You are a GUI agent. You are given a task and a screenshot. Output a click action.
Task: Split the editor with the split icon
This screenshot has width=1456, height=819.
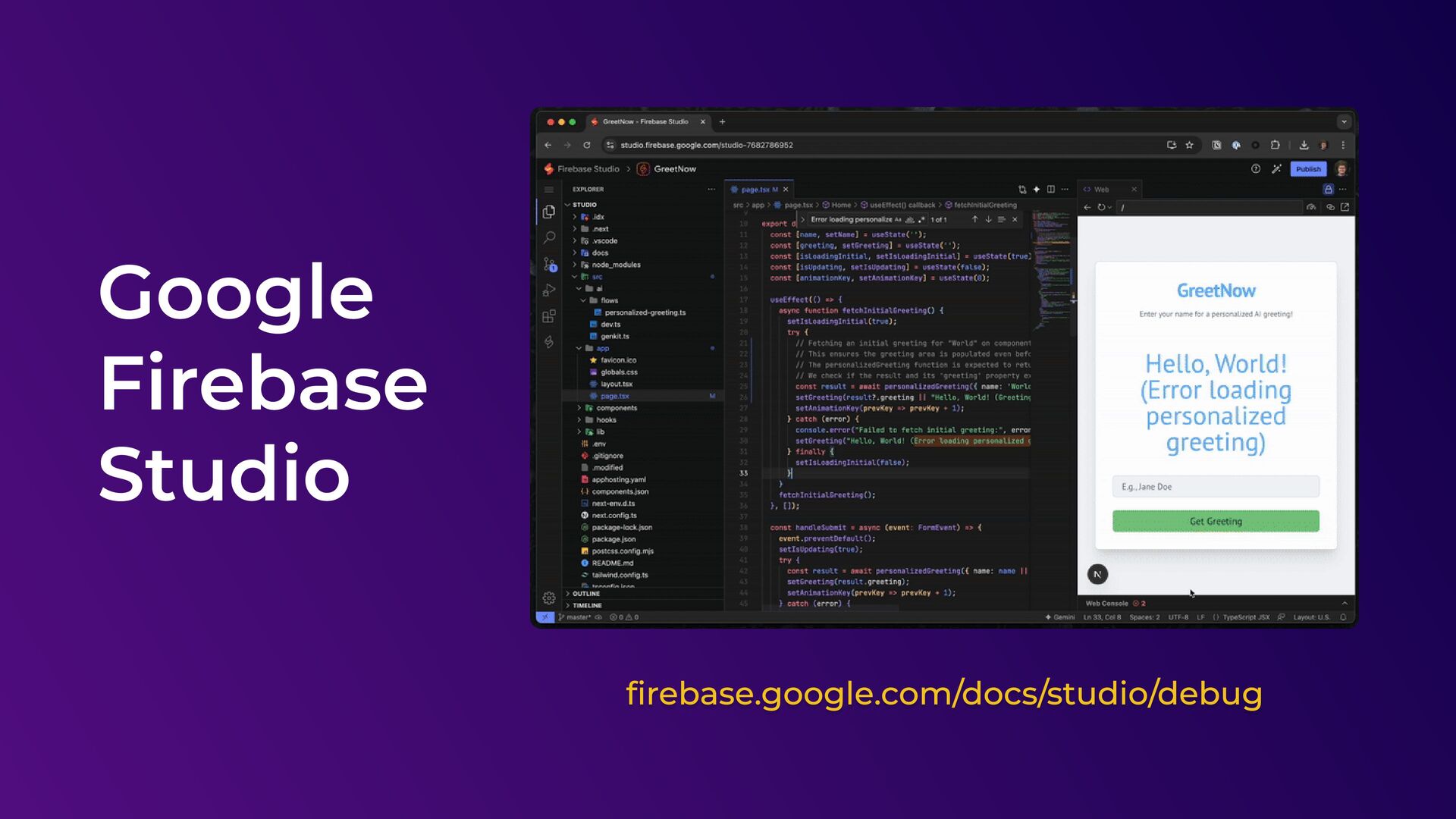[x=1051, y=190]
